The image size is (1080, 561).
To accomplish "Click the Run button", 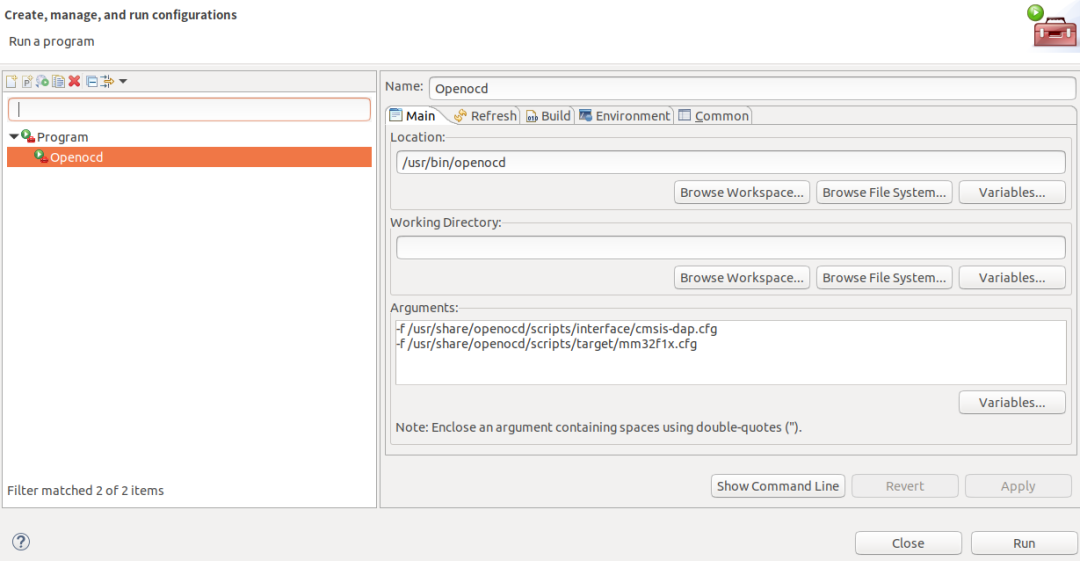I will pyautogui.click(x=1024, y=543).
